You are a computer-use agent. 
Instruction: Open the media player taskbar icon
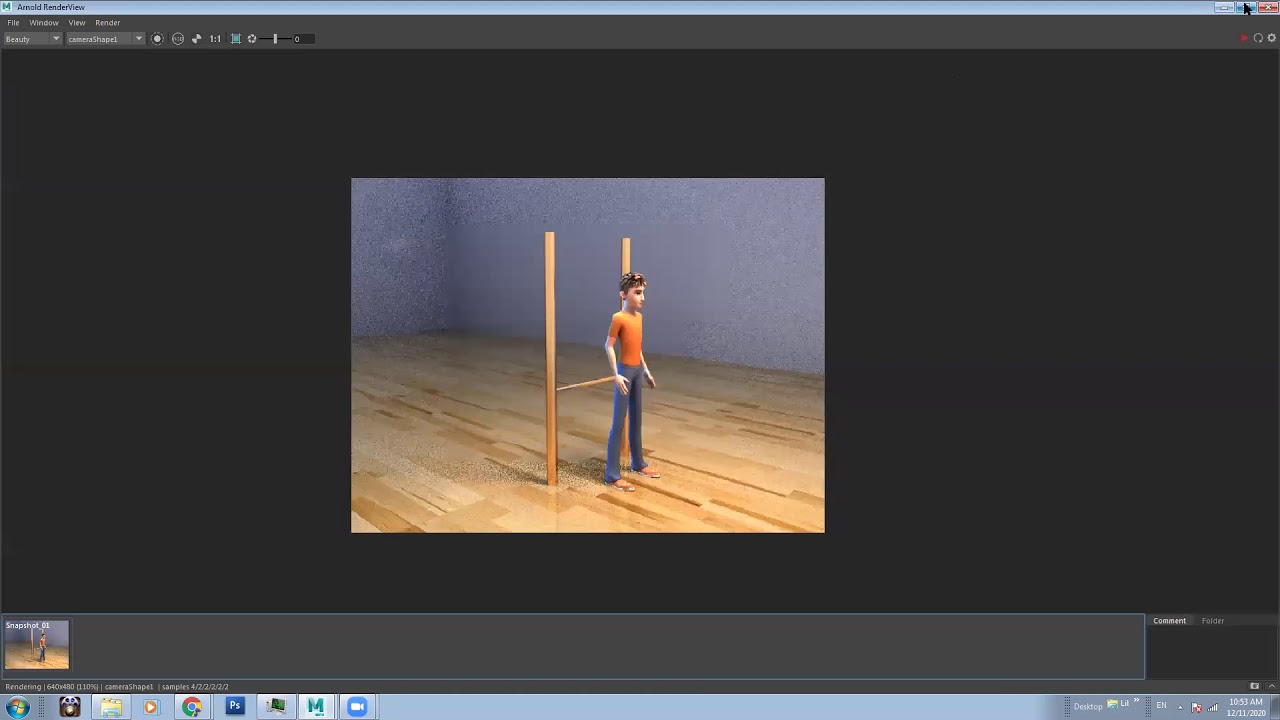click(x=151, y=707)
